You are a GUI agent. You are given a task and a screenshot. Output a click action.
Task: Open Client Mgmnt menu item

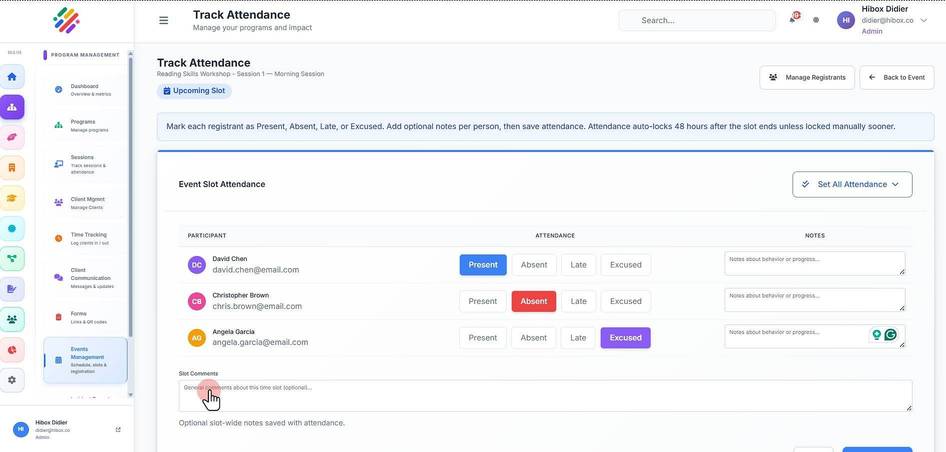coord(86,203)
